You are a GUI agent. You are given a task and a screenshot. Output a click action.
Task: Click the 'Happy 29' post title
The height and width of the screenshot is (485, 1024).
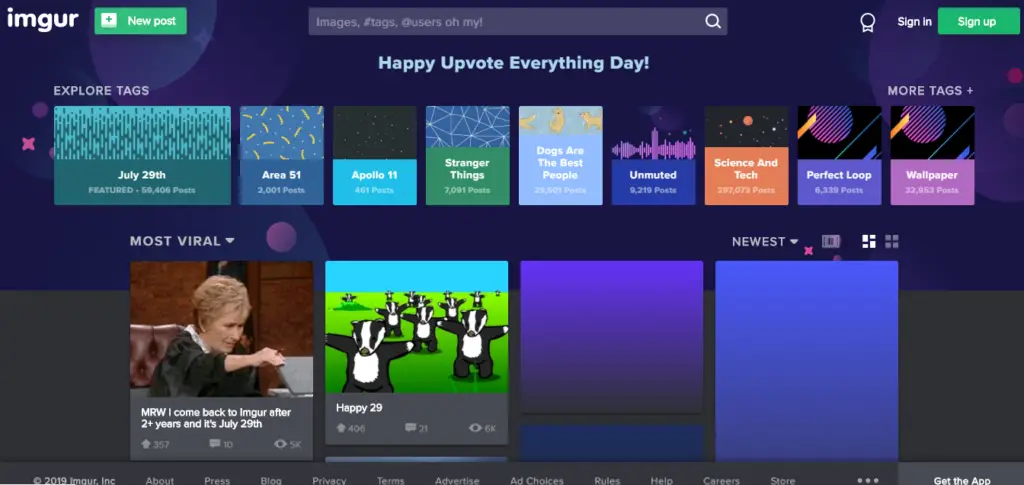click(359, 407)
